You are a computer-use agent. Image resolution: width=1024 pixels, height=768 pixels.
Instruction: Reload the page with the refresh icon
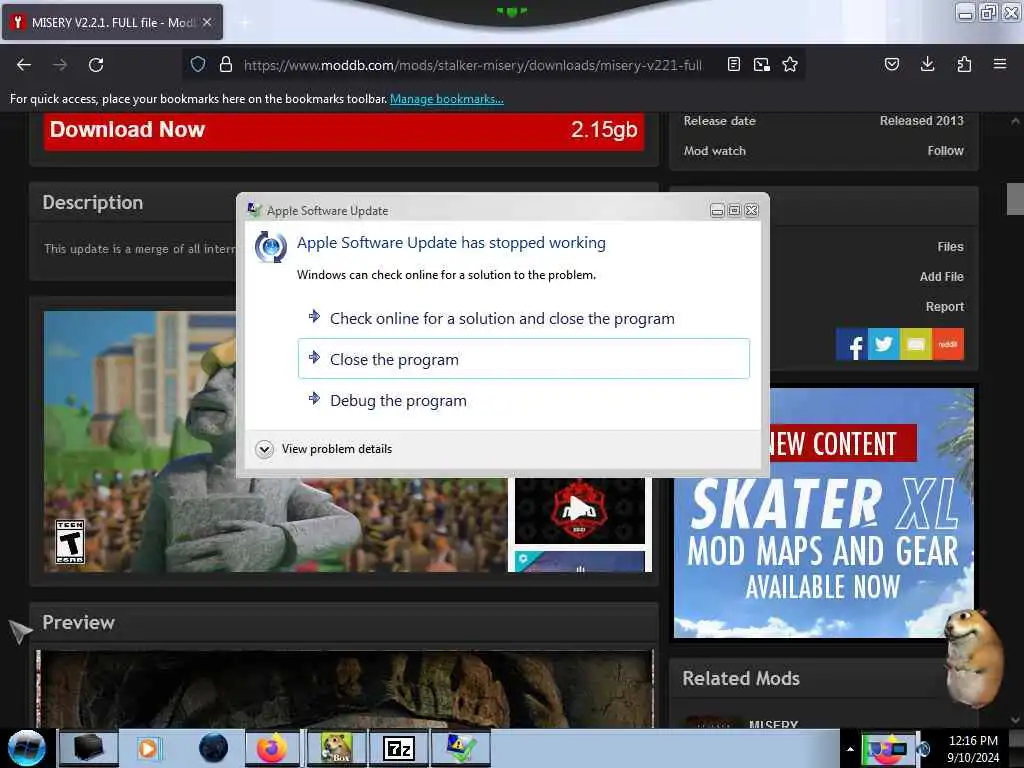click(x=96, y=65)
